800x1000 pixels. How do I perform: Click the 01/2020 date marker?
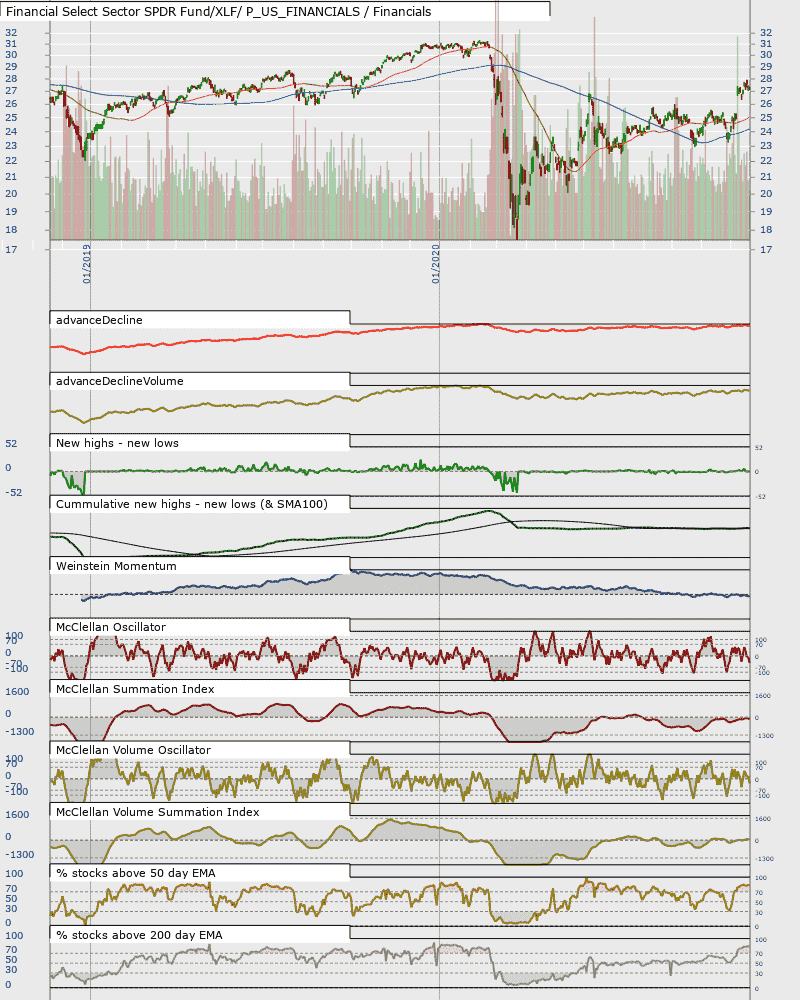436,263
